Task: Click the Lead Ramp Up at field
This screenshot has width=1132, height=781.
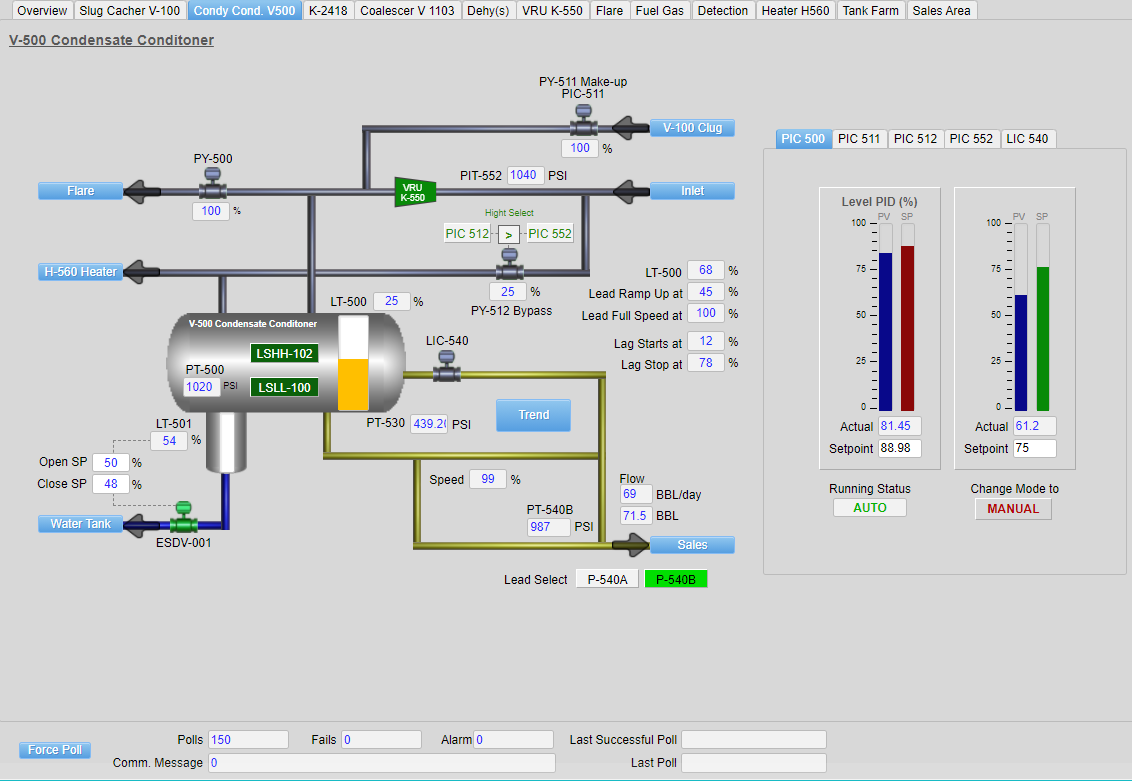Action: (705, 292)
